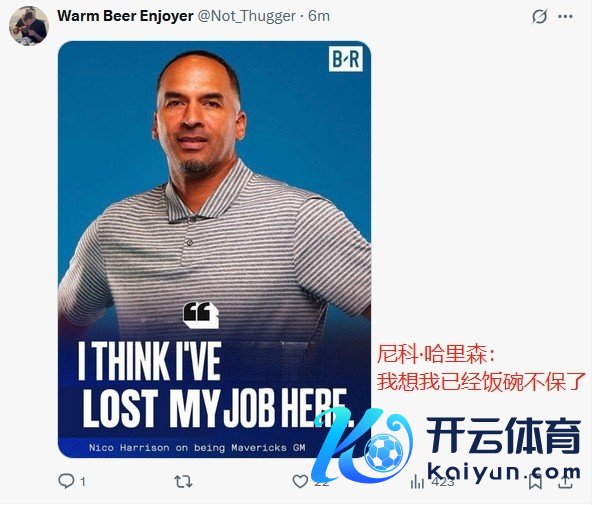The image size is (596, 505).
Task: Click the white quotation mark graphic
Action: (x=201, y=315)
